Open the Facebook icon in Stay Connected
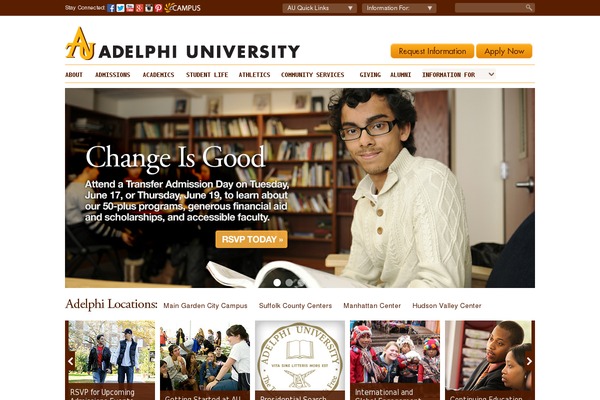This screenshot has width=600, height=400. point(111,8)
